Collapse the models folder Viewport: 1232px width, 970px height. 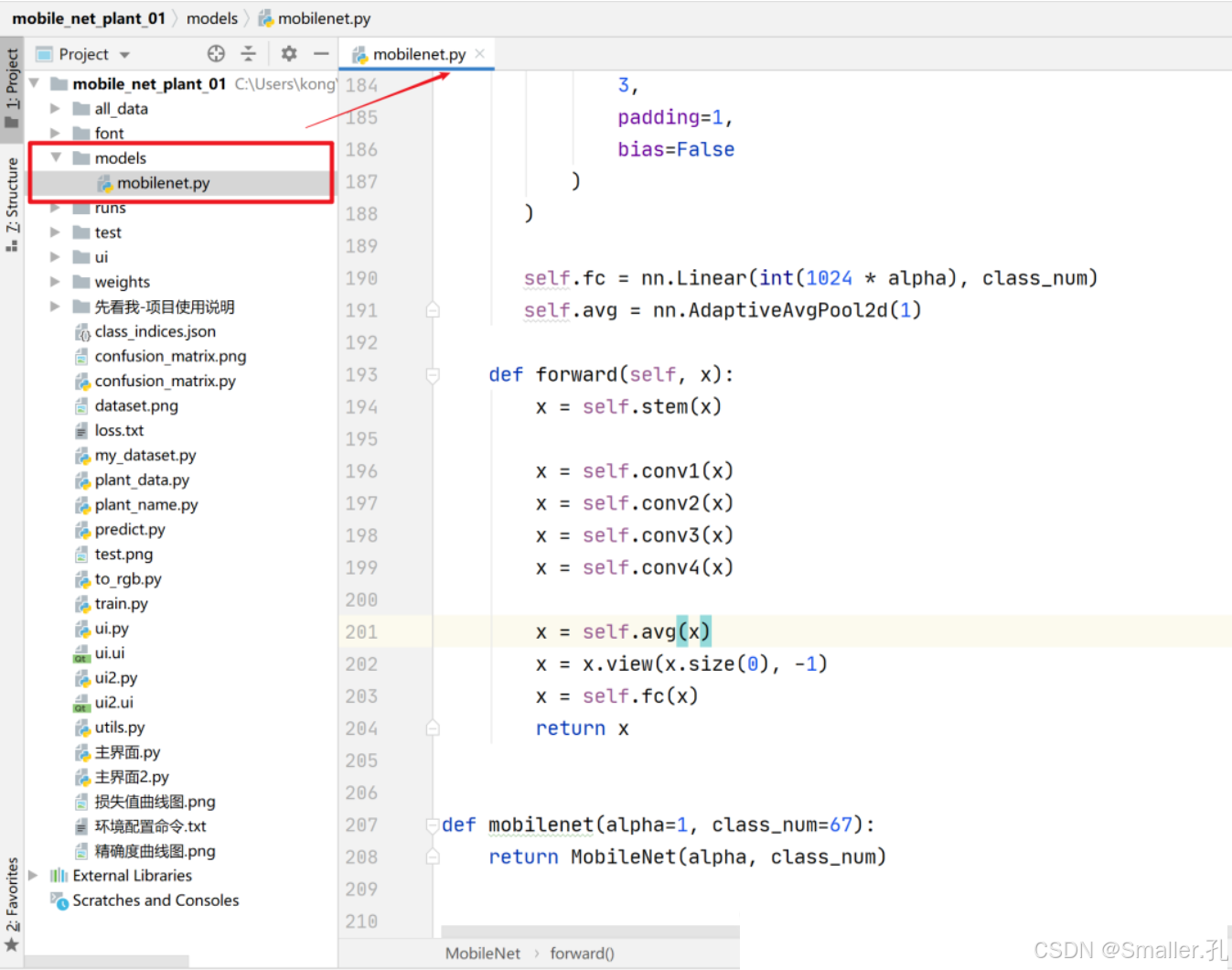[x=56, y=157]
